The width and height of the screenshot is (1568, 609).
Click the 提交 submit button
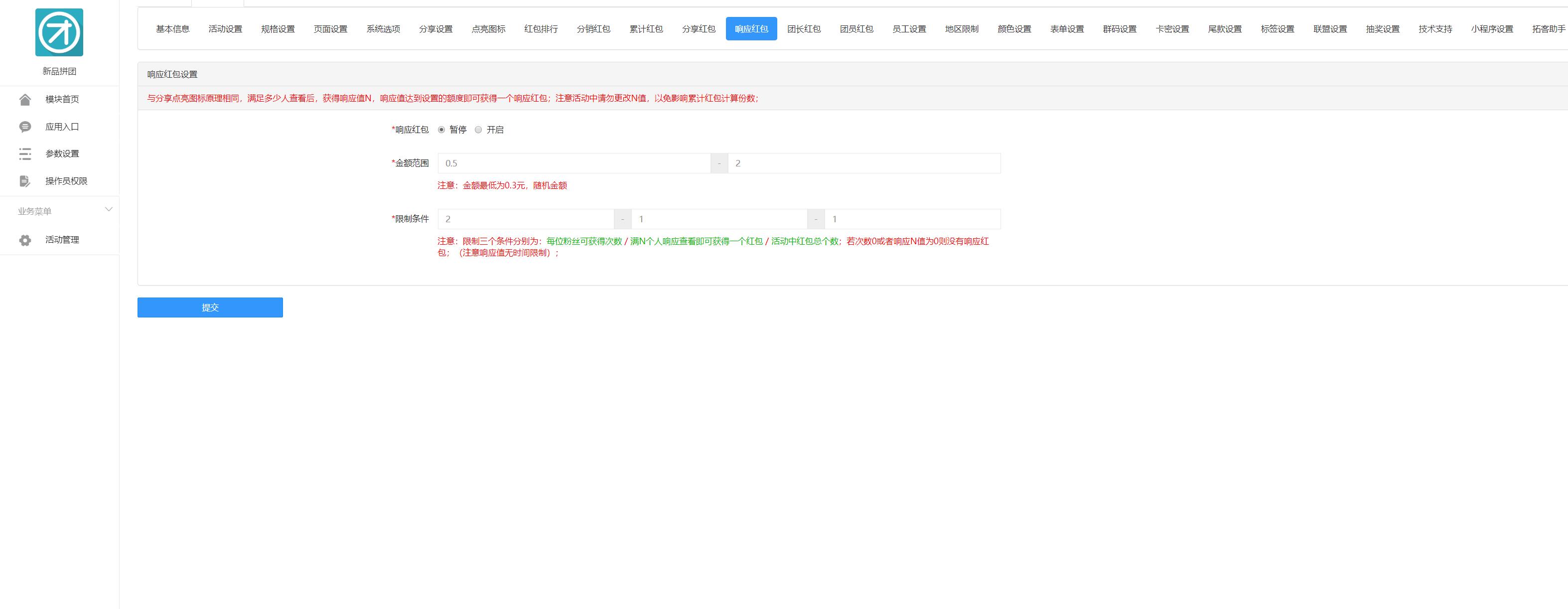[x=210, y=307]
